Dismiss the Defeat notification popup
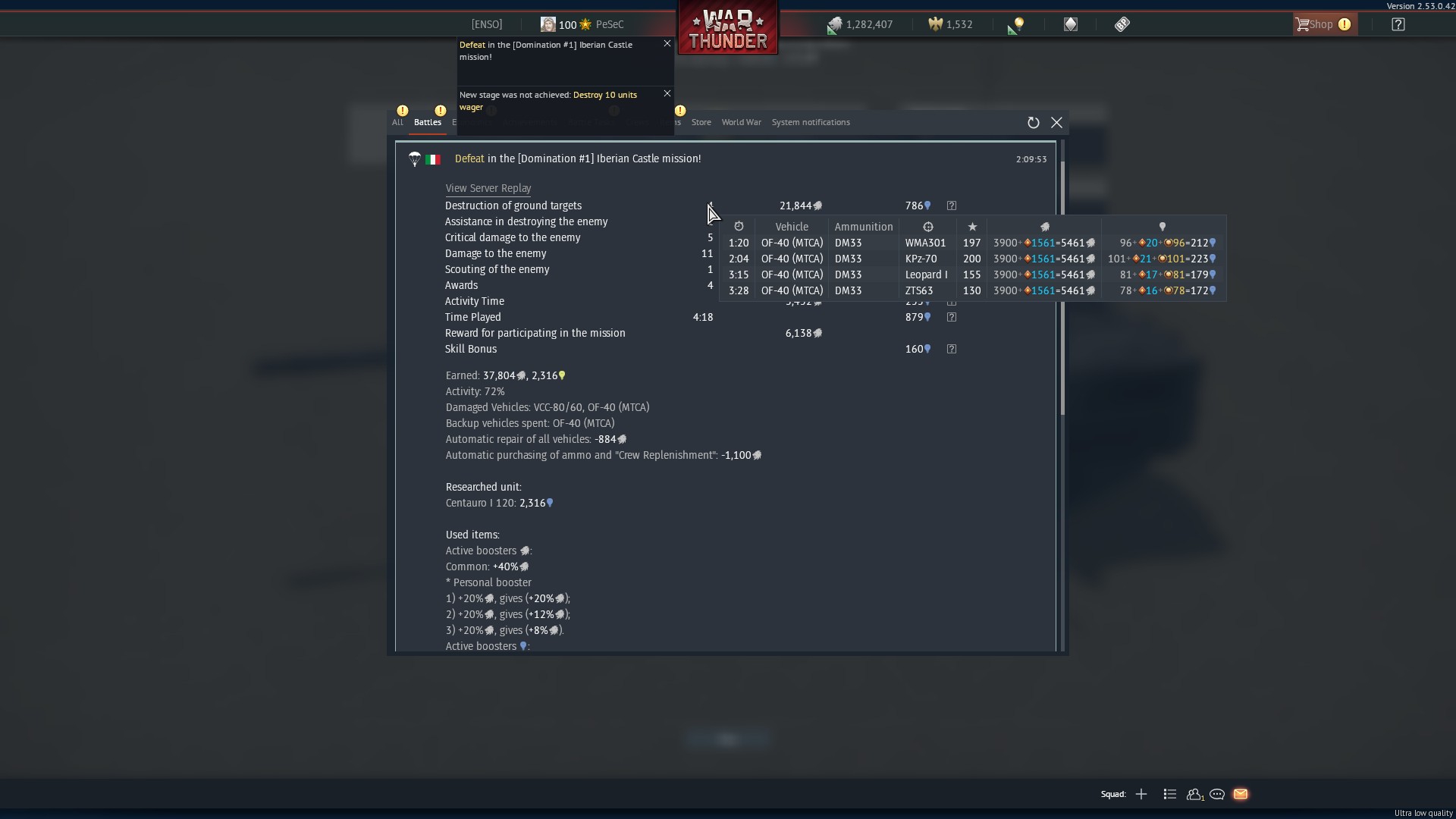This screenshot has width=1456, height=819. pyautogui.click(x=667, y=44)
